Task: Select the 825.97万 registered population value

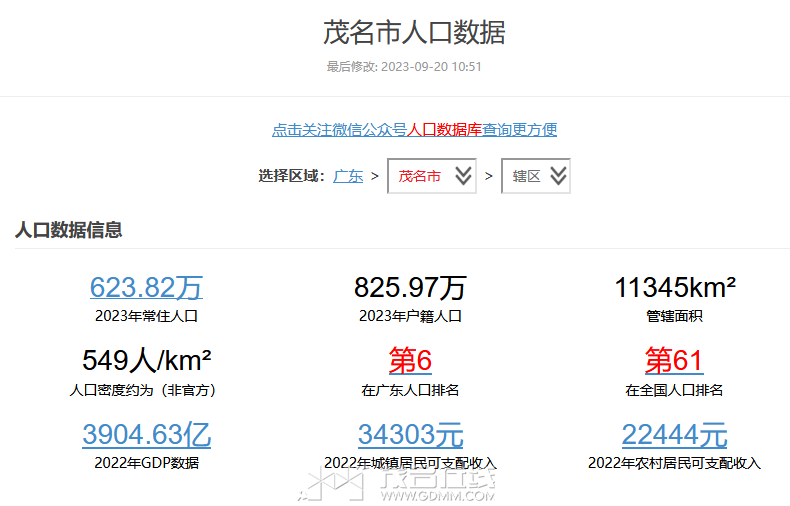Action: (x=410, y=287)
